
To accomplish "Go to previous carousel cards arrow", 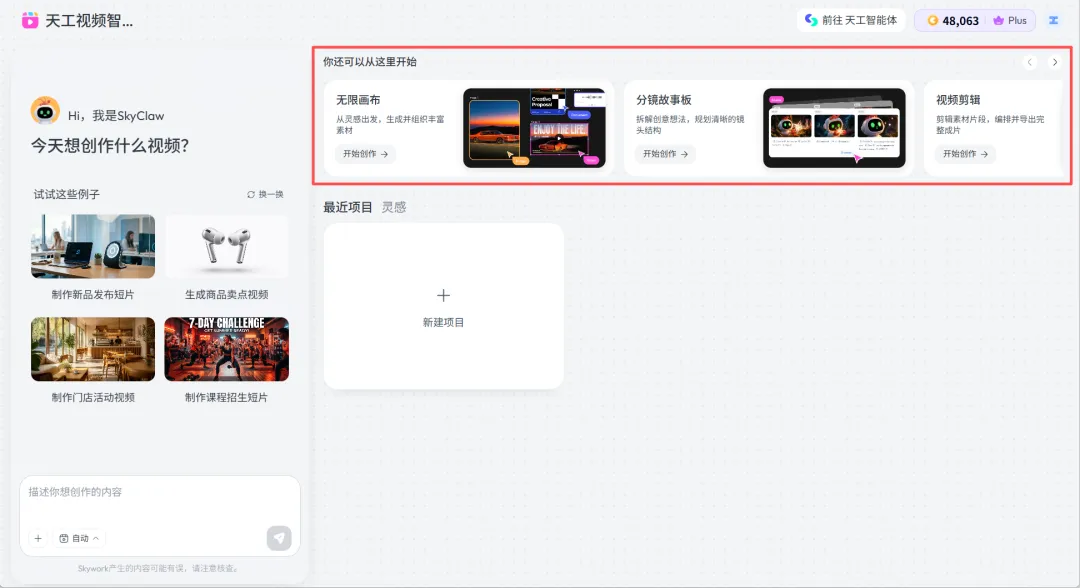I will (x=1030, y=62).
